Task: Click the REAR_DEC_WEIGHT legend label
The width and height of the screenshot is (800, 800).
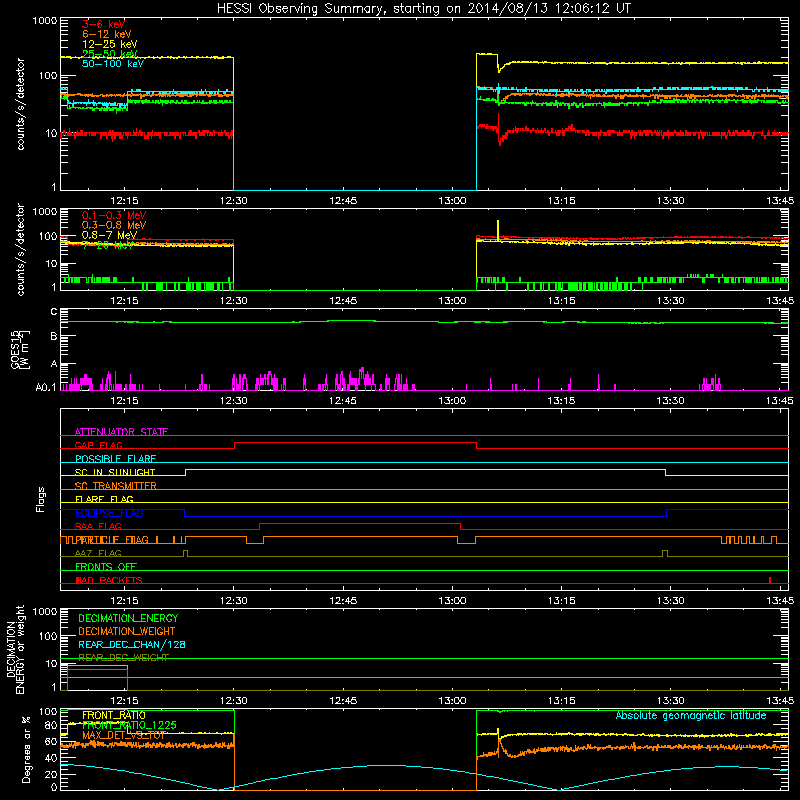Action: tap(123, 658)
